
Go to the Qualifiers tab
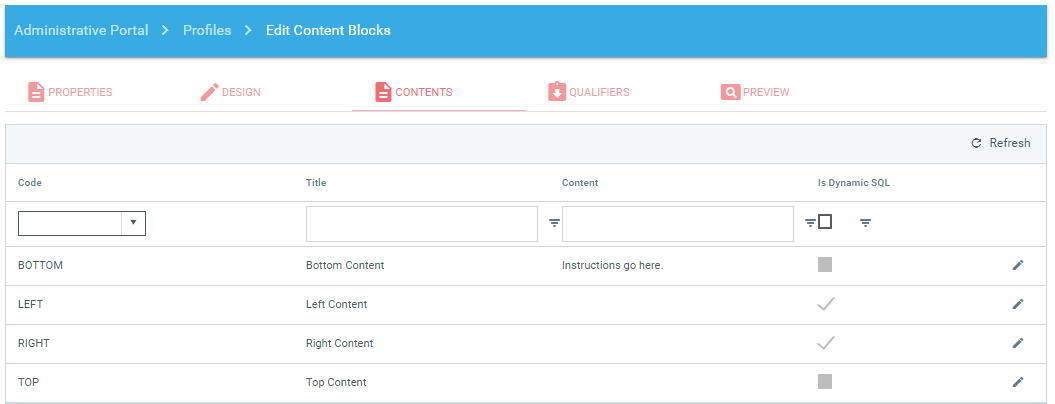(x=589, y=92)
